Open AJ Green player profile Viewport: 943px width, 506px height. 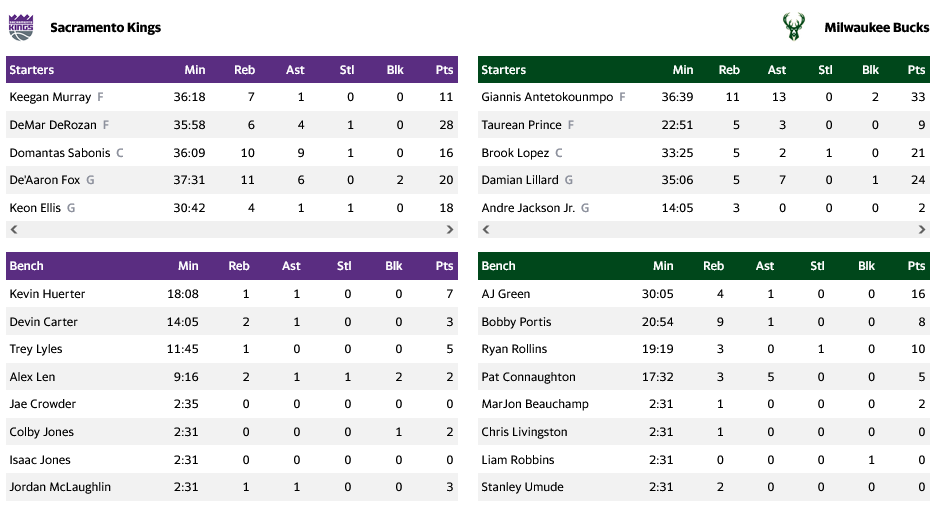point(506,294)
